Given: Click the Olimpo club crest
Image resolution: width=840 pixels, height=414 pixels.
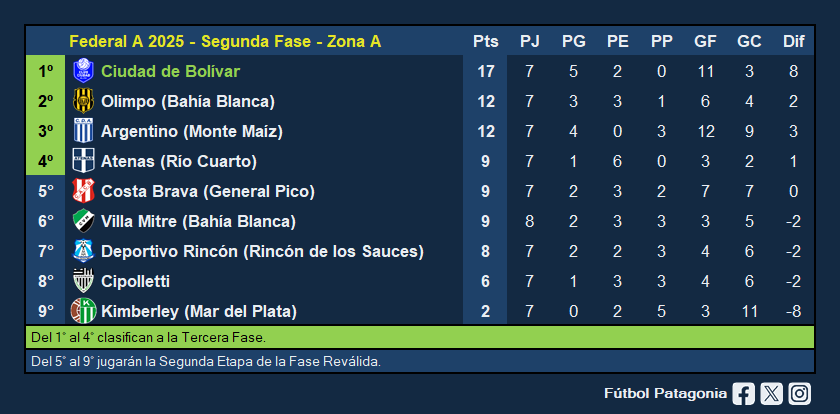Looking at the screenshot, I should point(83,101).
